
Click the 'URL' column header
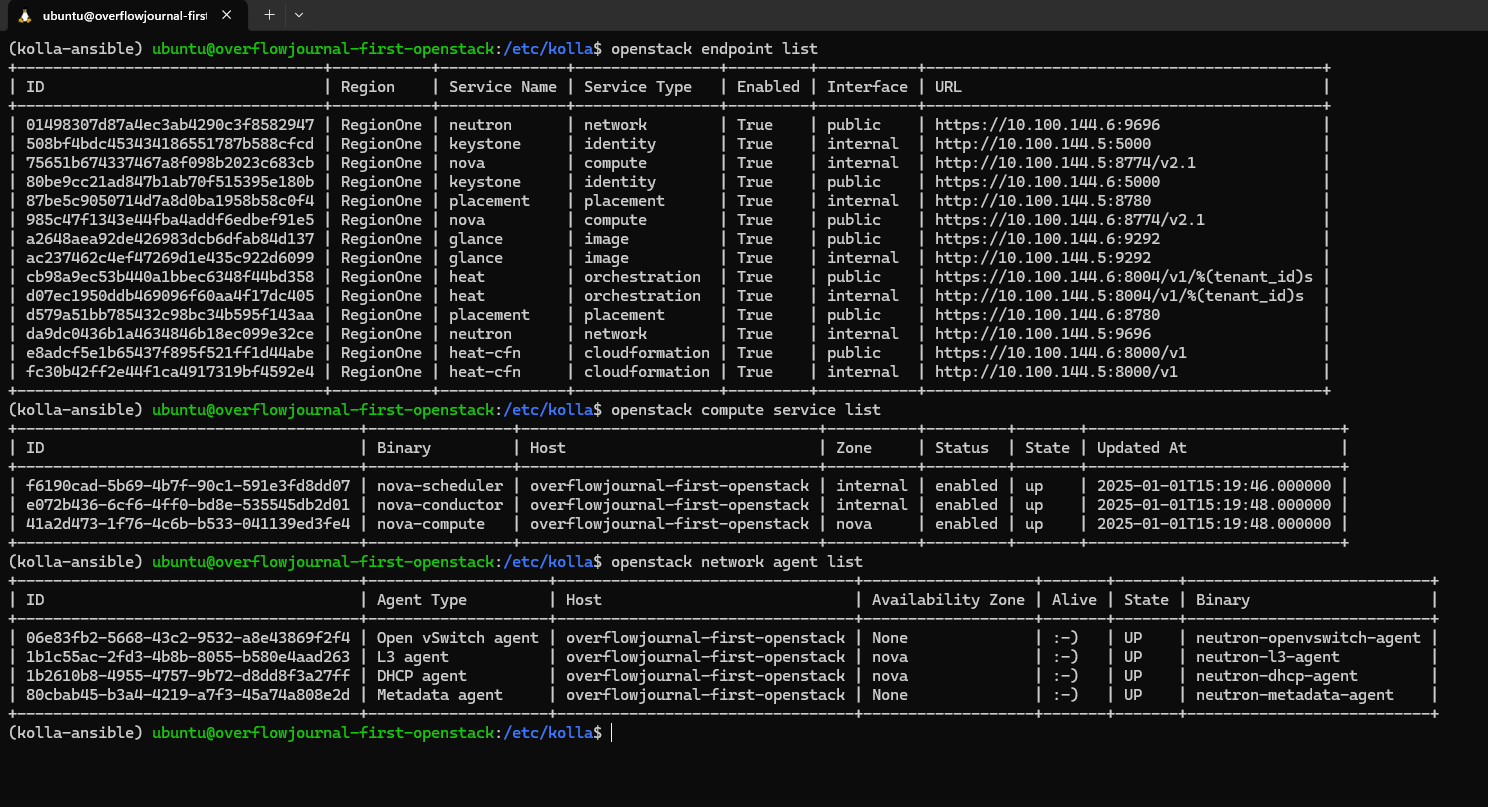(948, 87)
